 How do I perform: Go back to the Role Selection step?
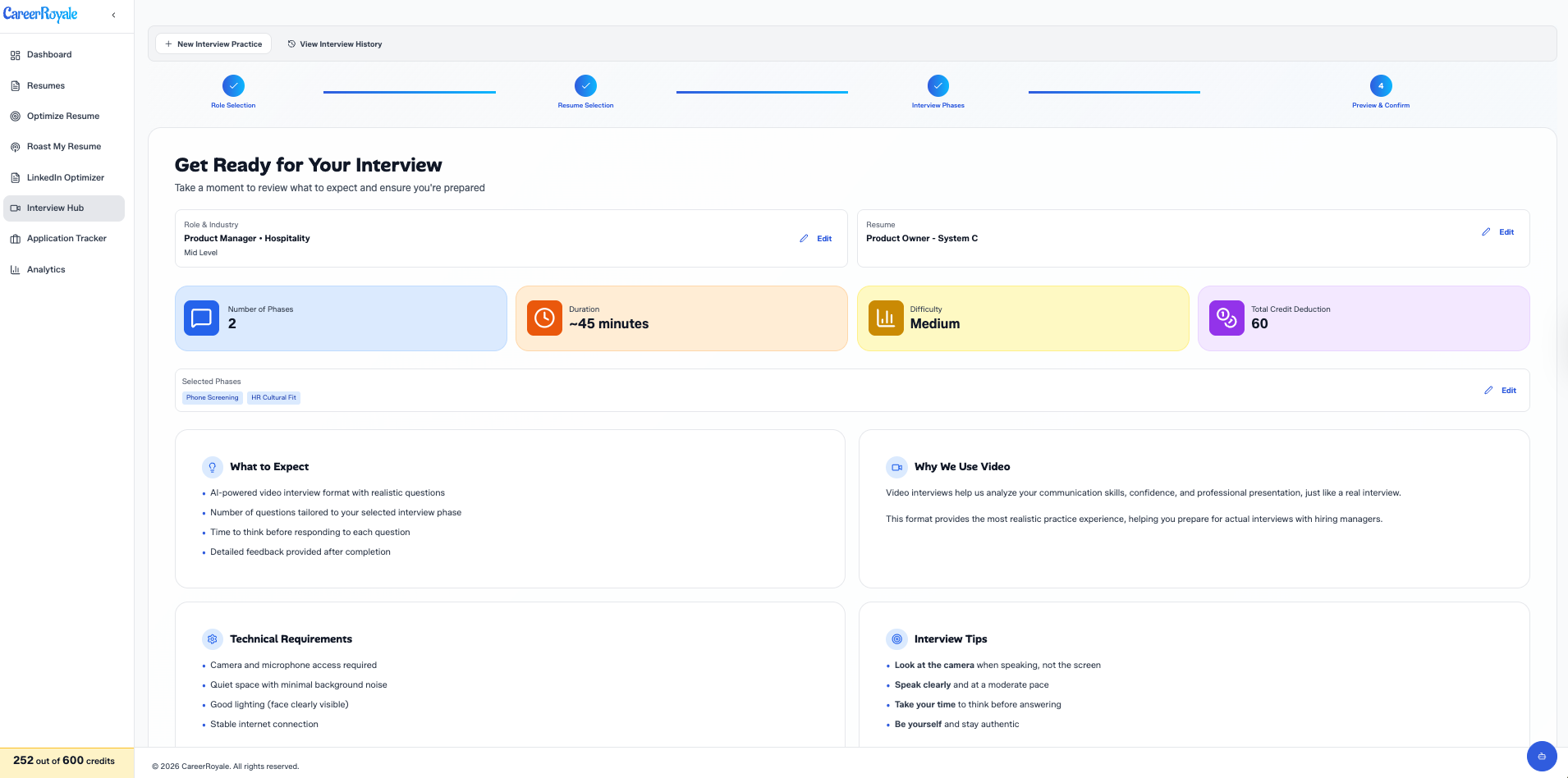point(232,85)
